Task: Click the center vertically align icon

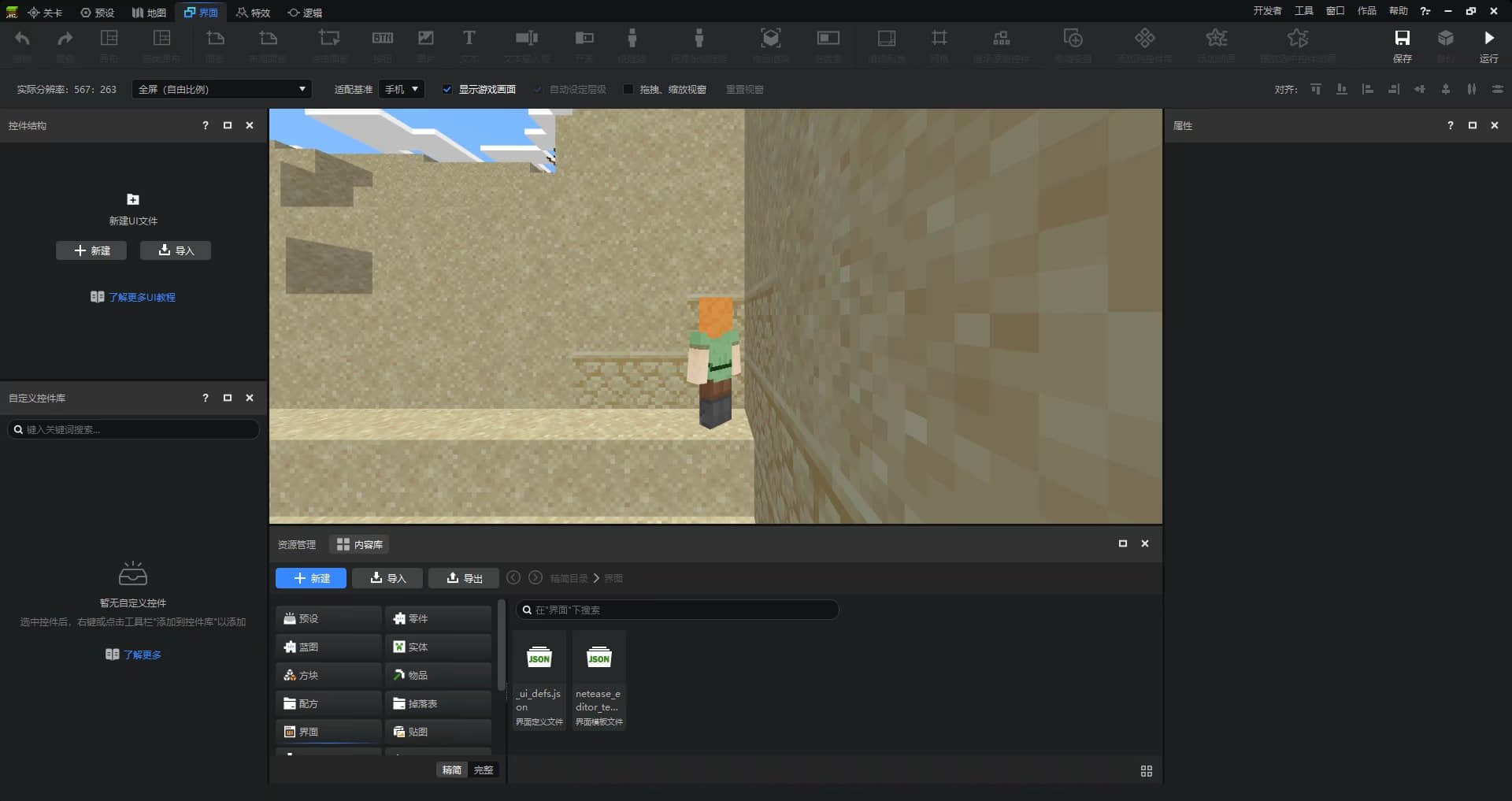Action: click(1446, 89)
